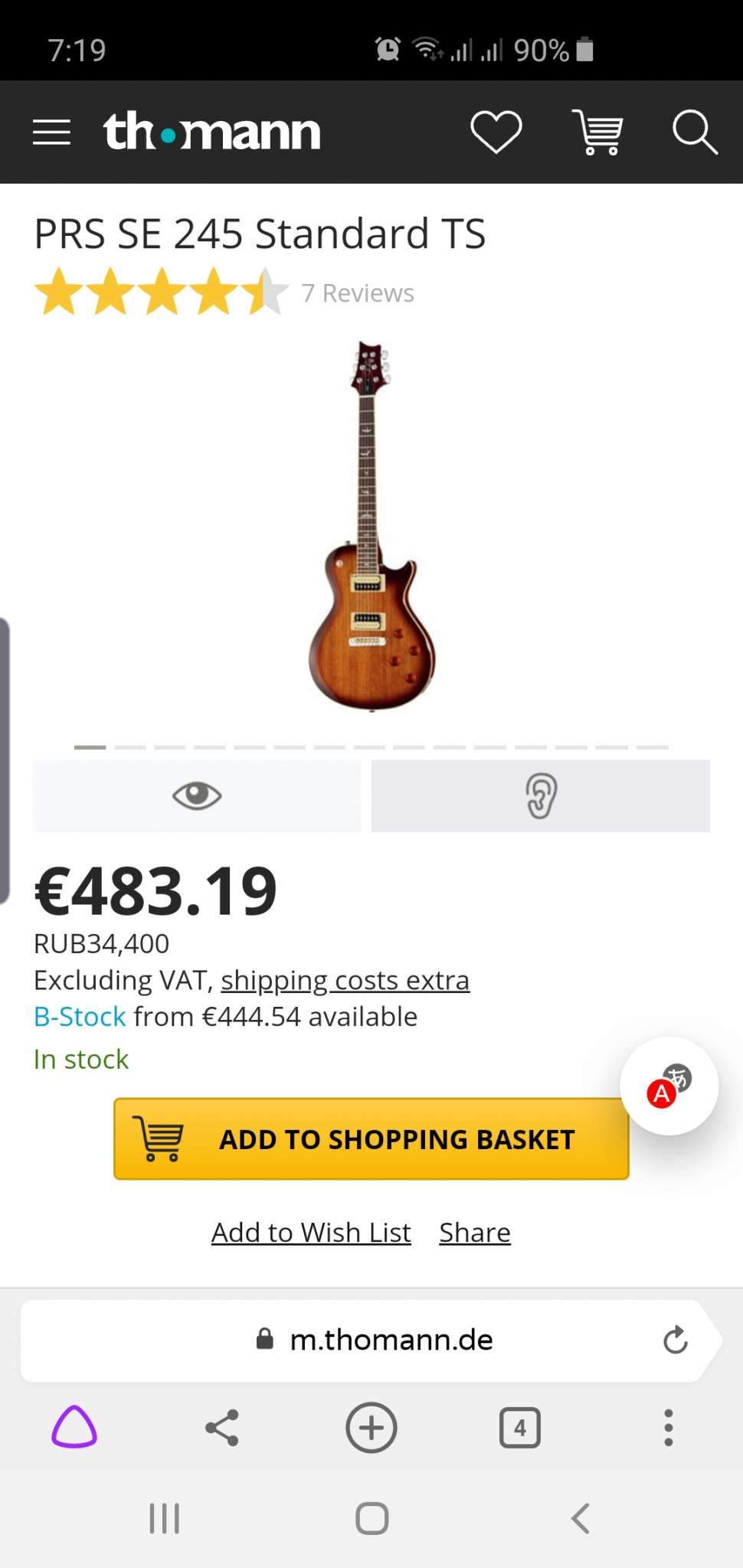Image resolution: width=743 pixels, height=1568 pixels.
Task: Switch to the ear audio samples tab
Action: coord(541,795)
